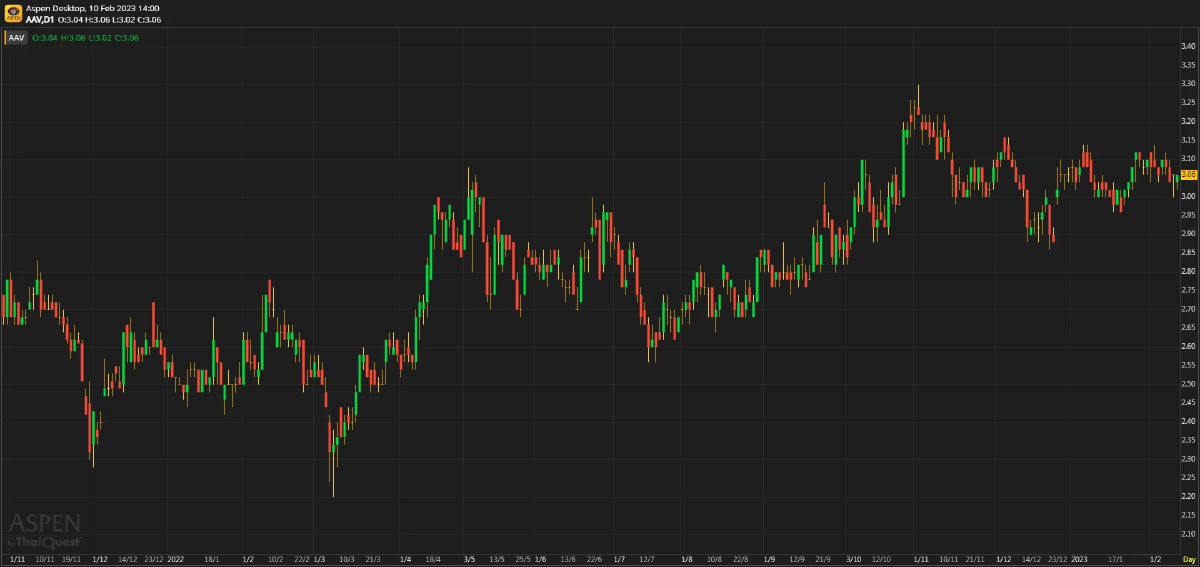Click the 3.40 price axis label
Image resolution: width=1200 pixels, height=567 pixels.
(1189, 47)
